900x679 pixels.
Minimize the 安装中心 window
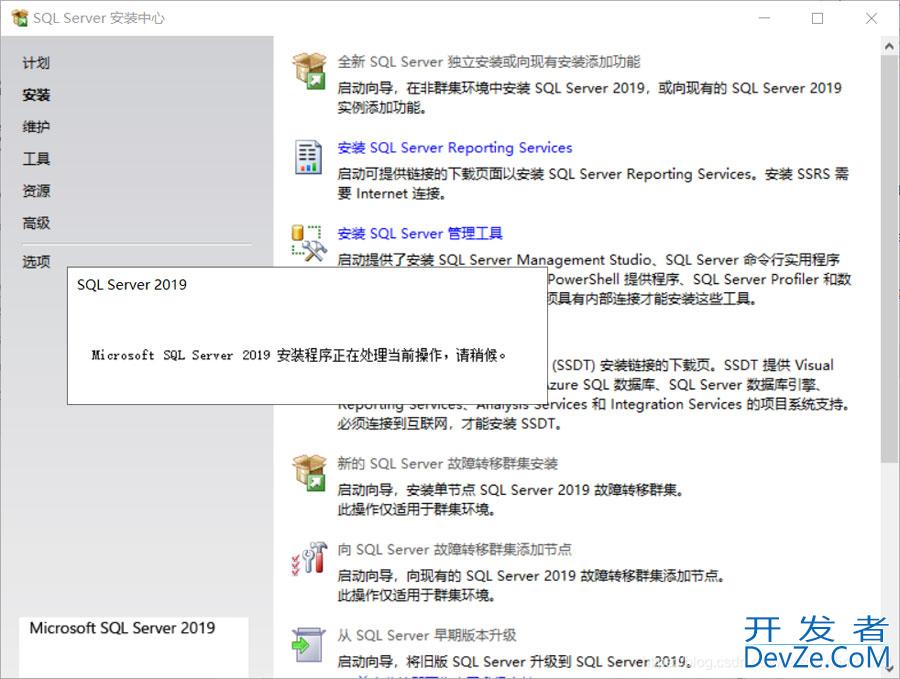click(x=764, y=18)
